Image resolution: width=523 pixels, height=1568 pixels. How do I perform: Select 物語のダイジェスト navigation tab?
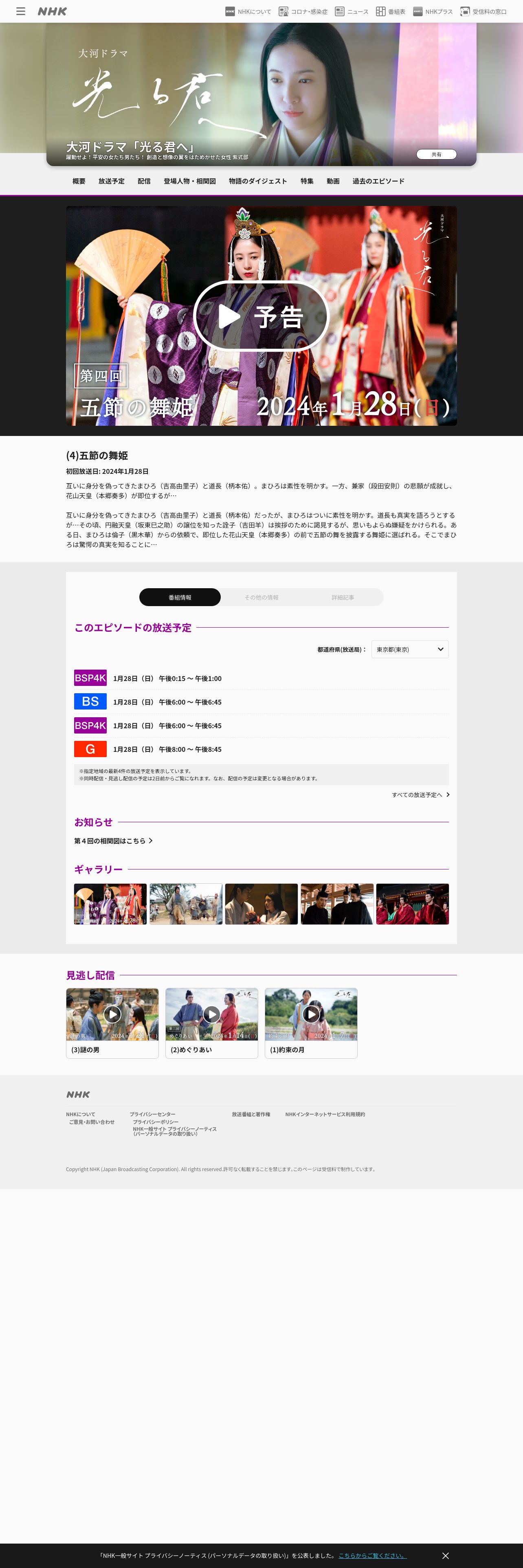pos(258,181)
